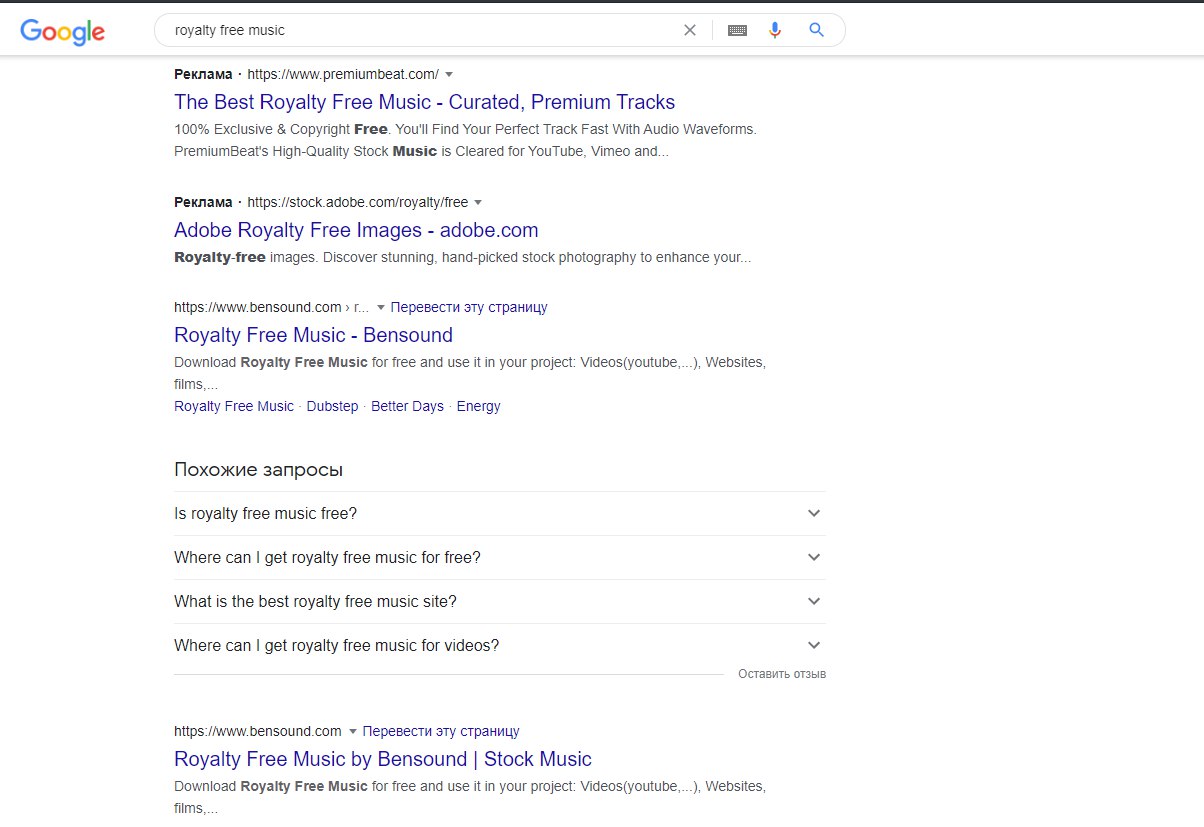Click the lower https://www.bensound.com URL text
Image resolution: width=1204 pixels, height=827 pixels.
click(258, 731)
